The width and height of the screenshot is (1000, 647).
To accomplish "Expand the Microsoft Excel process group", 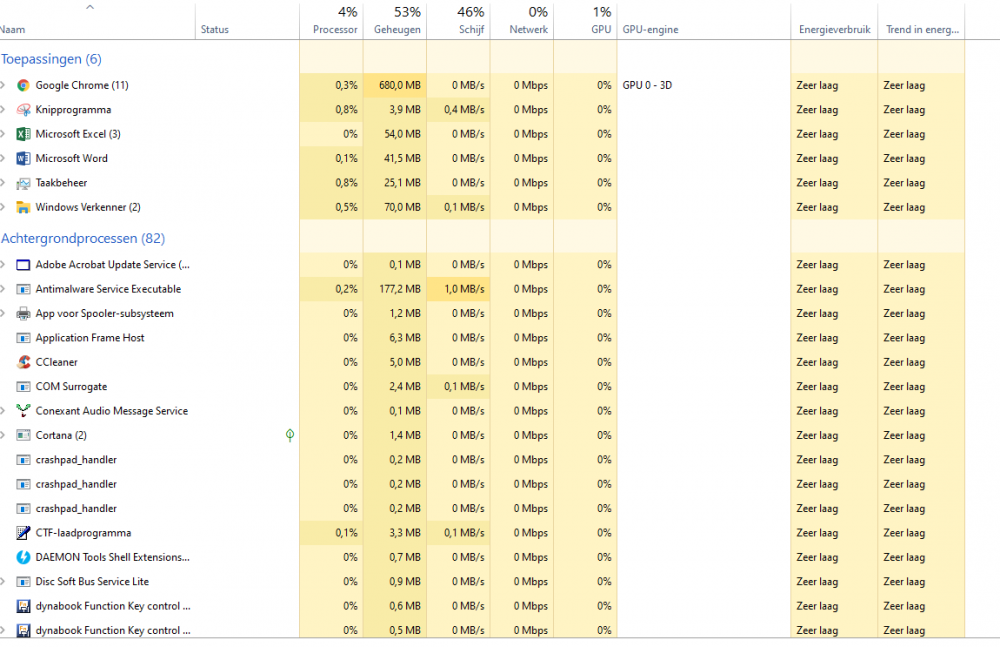I will (3, 134).
